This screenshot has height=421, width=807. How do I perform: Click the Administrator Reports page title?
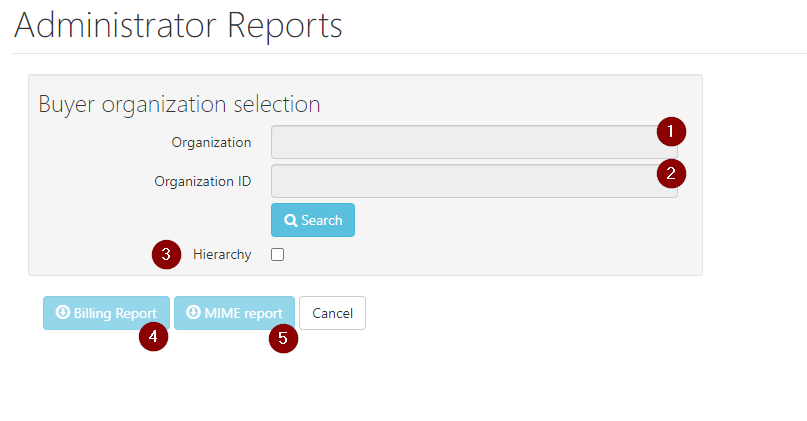[x=178, y=25]
